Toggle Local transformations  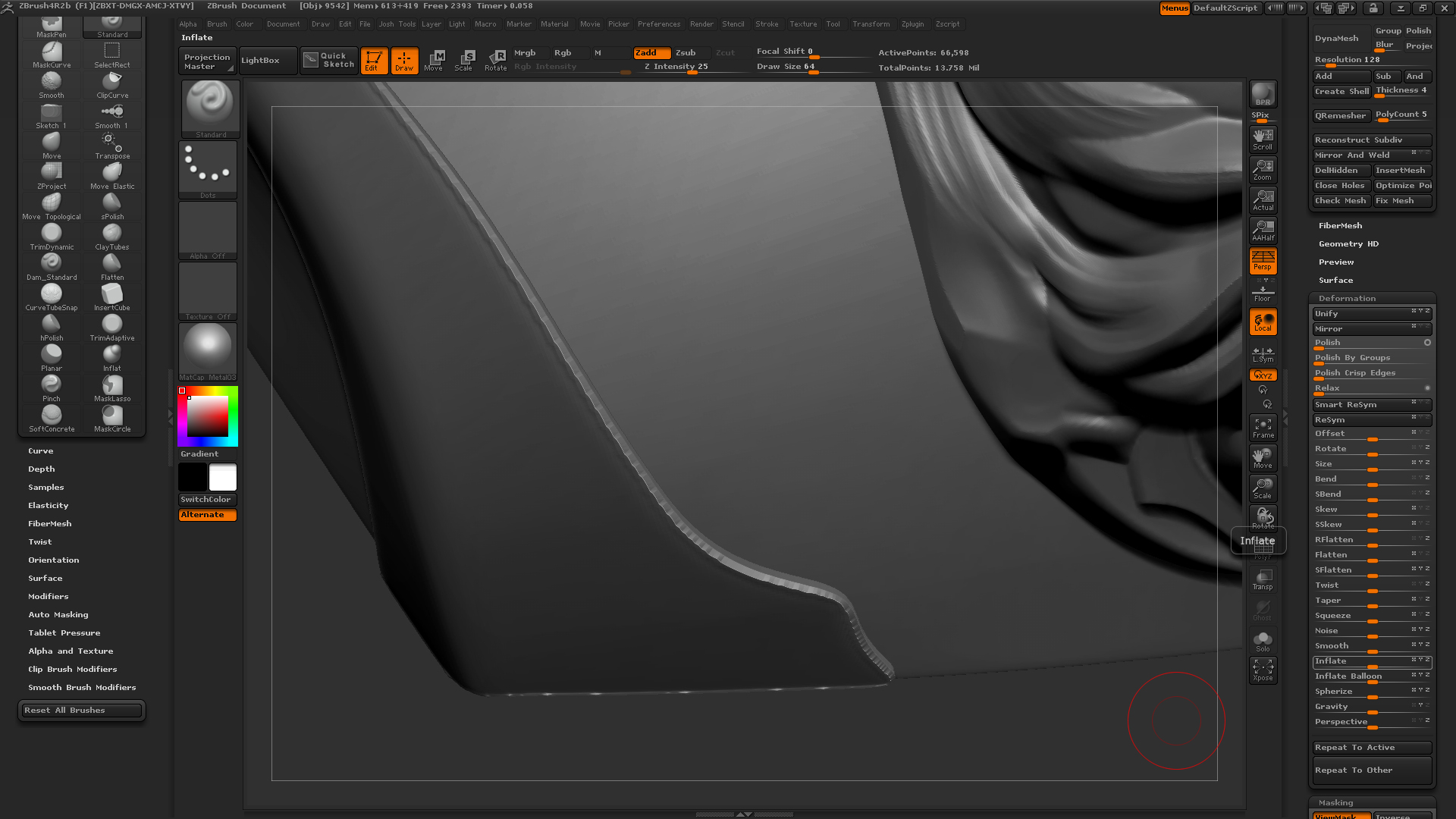point(1263,322)
